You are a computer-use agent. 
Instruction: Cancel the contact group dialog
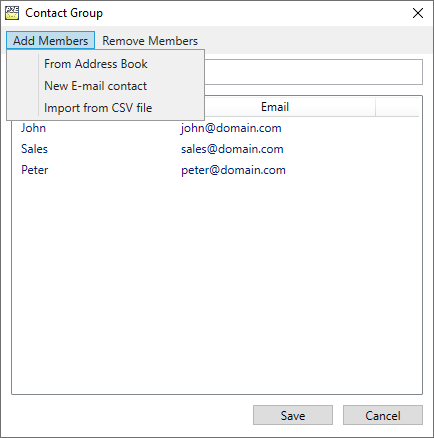click(x=383, y=415)
